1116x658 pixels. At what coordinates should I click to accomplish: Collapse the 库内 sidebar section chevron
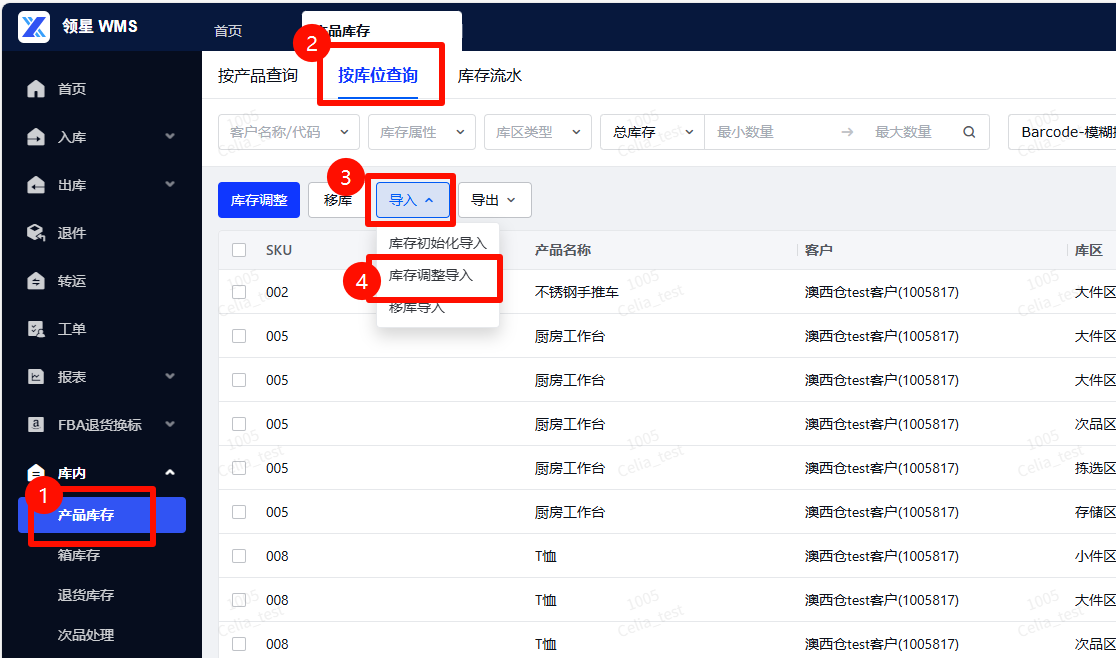point(170,472)
